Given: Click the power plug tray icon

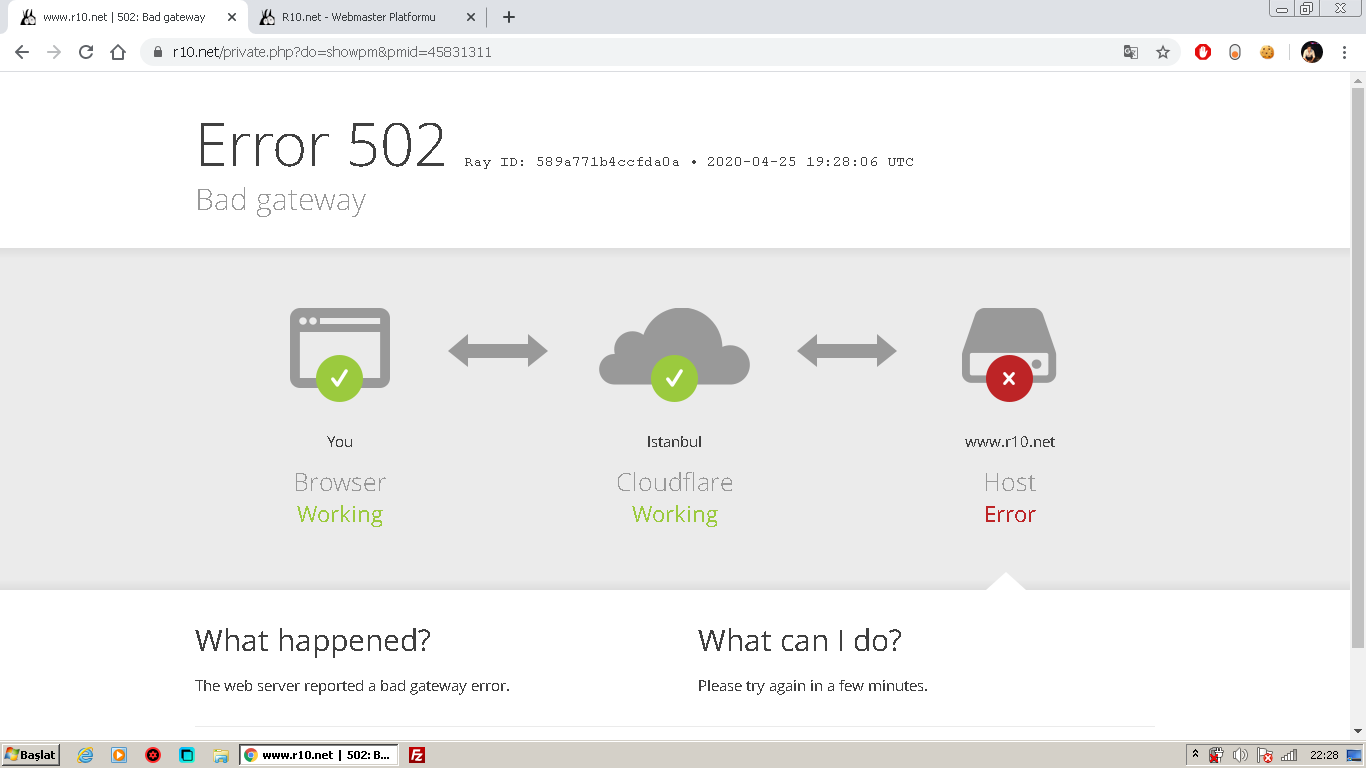Looking at the screenshot, I should click(1216, 755).
